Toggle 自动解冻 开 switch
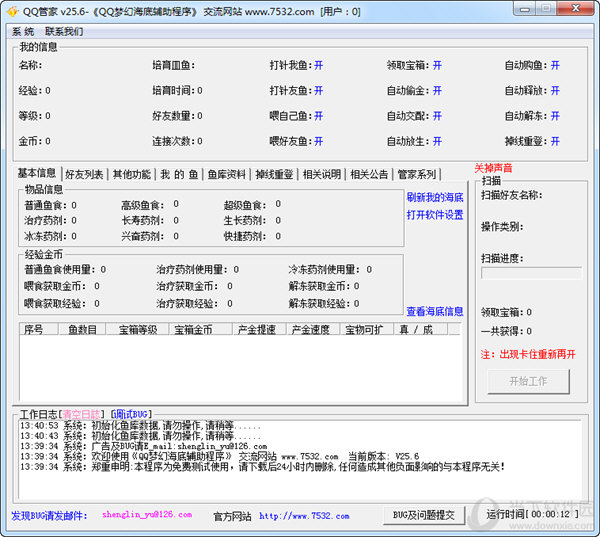Viewport: 600px width, 537px height. pos(555,116)
